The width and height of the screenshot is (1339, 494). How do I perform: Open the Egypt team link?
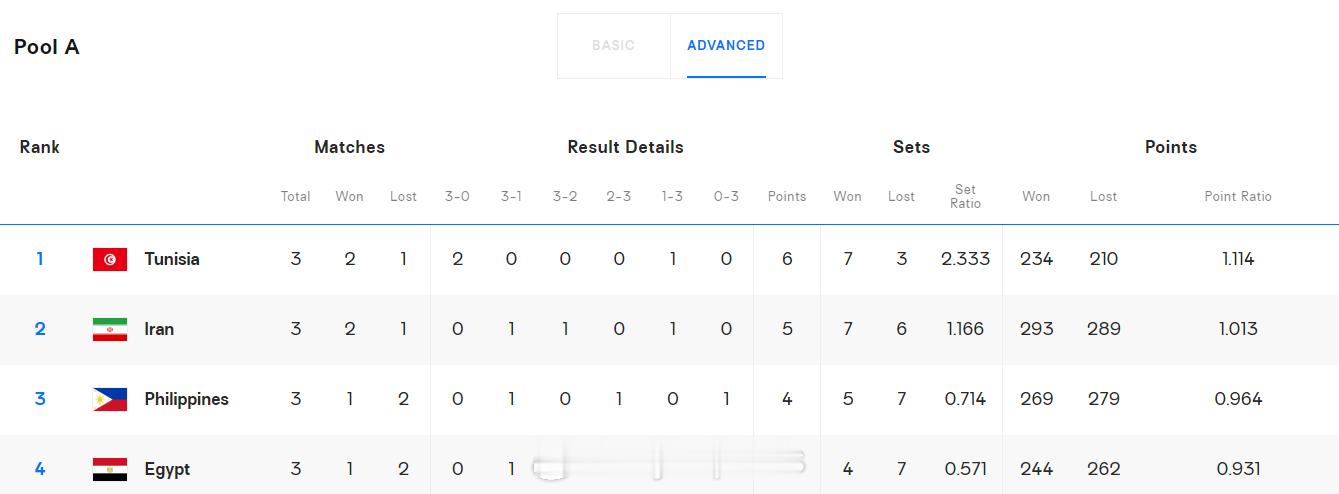point(167,469)
